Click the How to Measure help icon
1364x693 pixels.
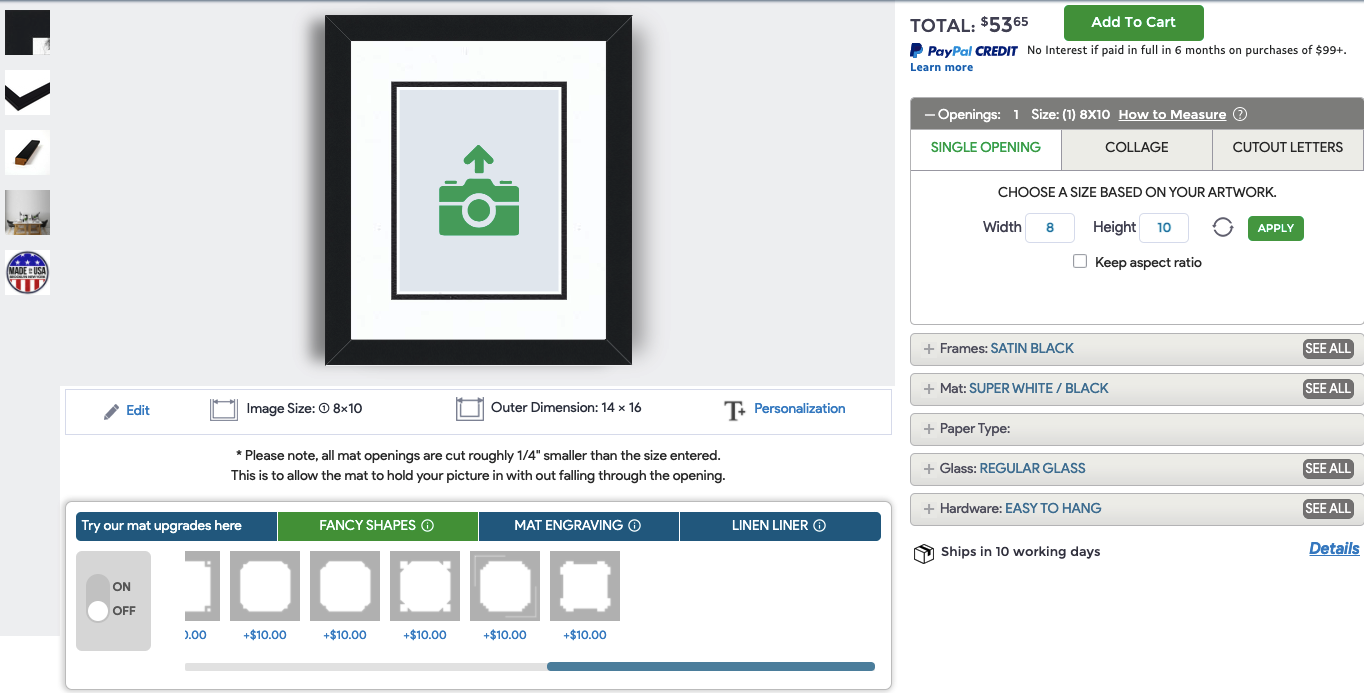(x=1240, y=115)
